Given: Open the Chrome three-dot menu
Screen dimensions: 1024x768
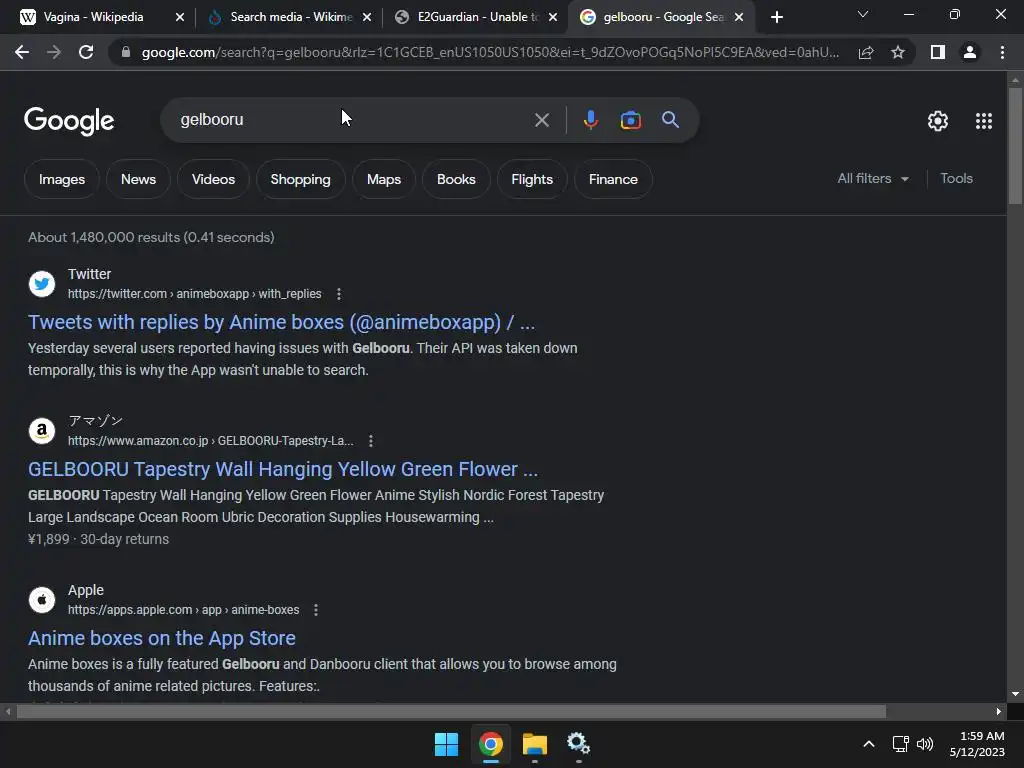Looking at the screenshot, I should pos(1002,52).
